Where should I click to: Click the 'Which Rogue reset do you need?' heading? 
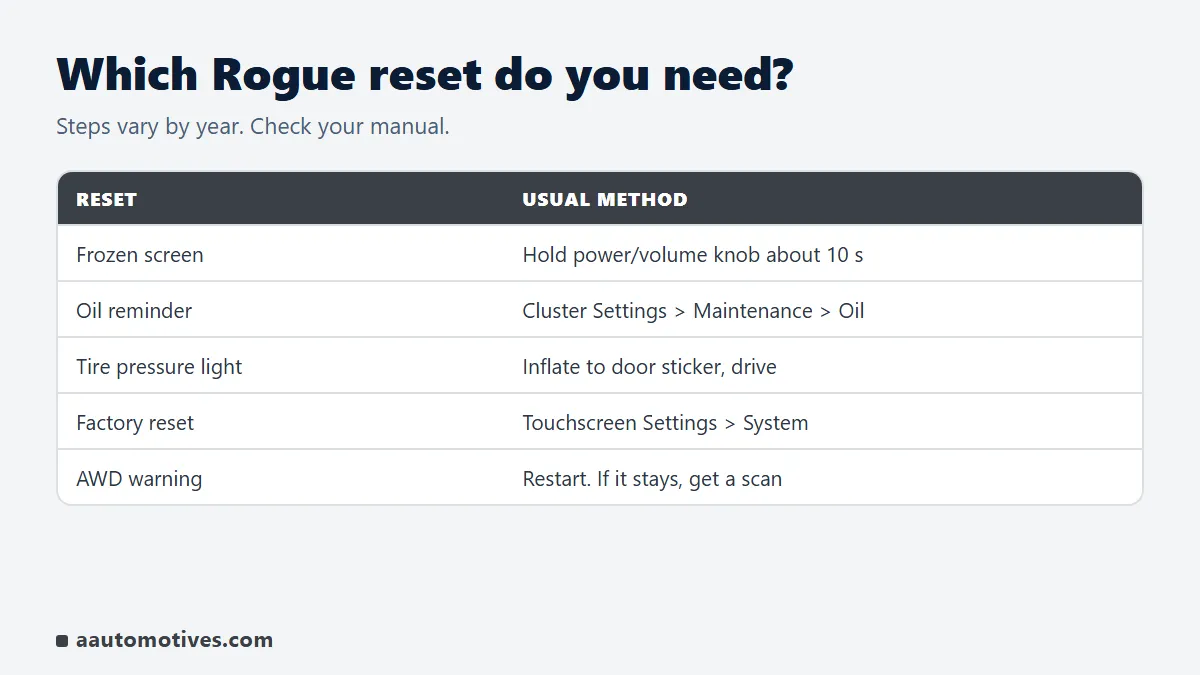click(x=424, y=75)
